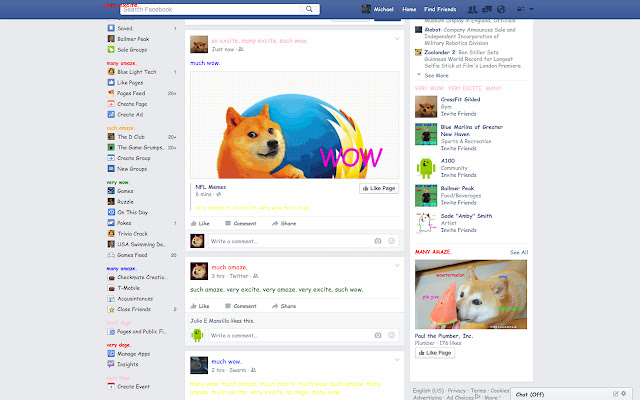Image resolution: width=640 pixels, height=400 pixels.
Task: Open CrossFit Gilded page suggestion
Action: point(460,99)
